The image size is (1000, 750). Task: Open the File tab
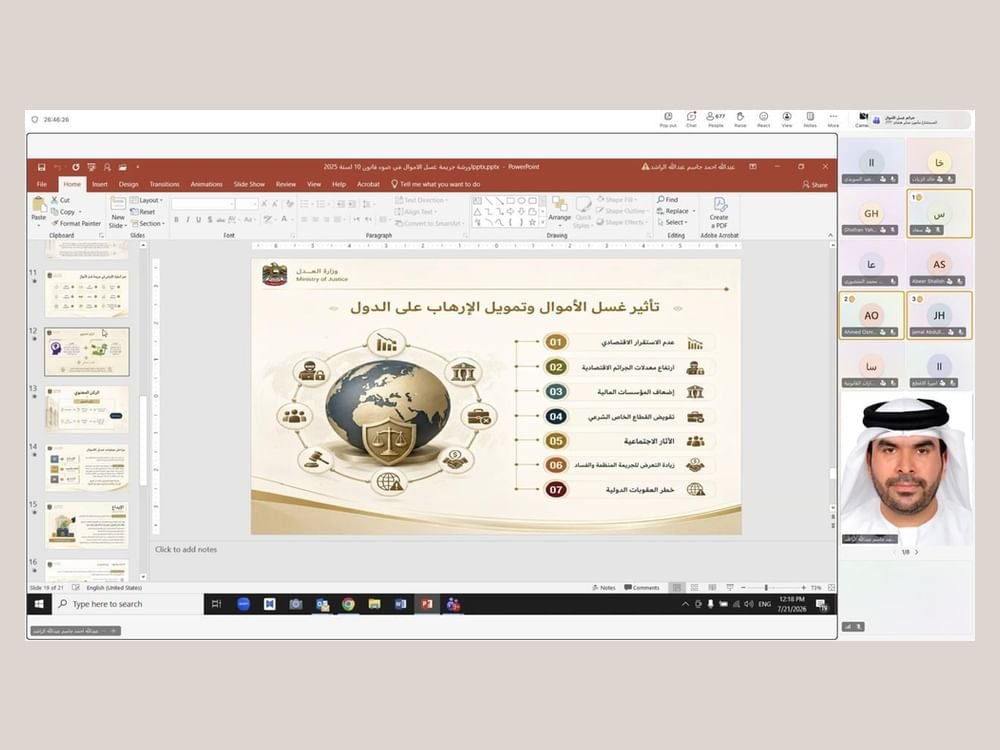(42, 184)
